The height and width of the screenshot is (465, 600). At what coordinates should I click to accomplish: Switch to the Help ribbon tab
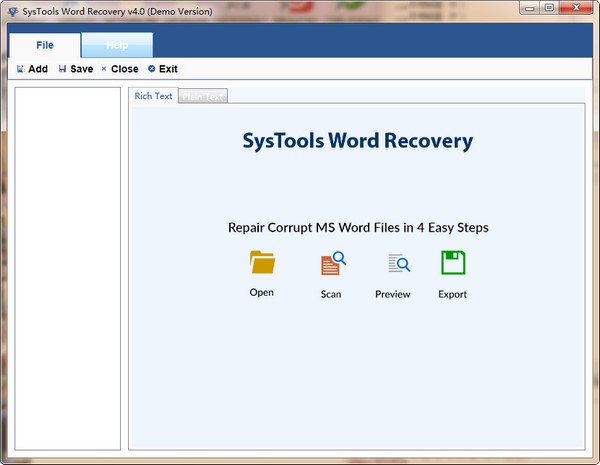(116, 46)
